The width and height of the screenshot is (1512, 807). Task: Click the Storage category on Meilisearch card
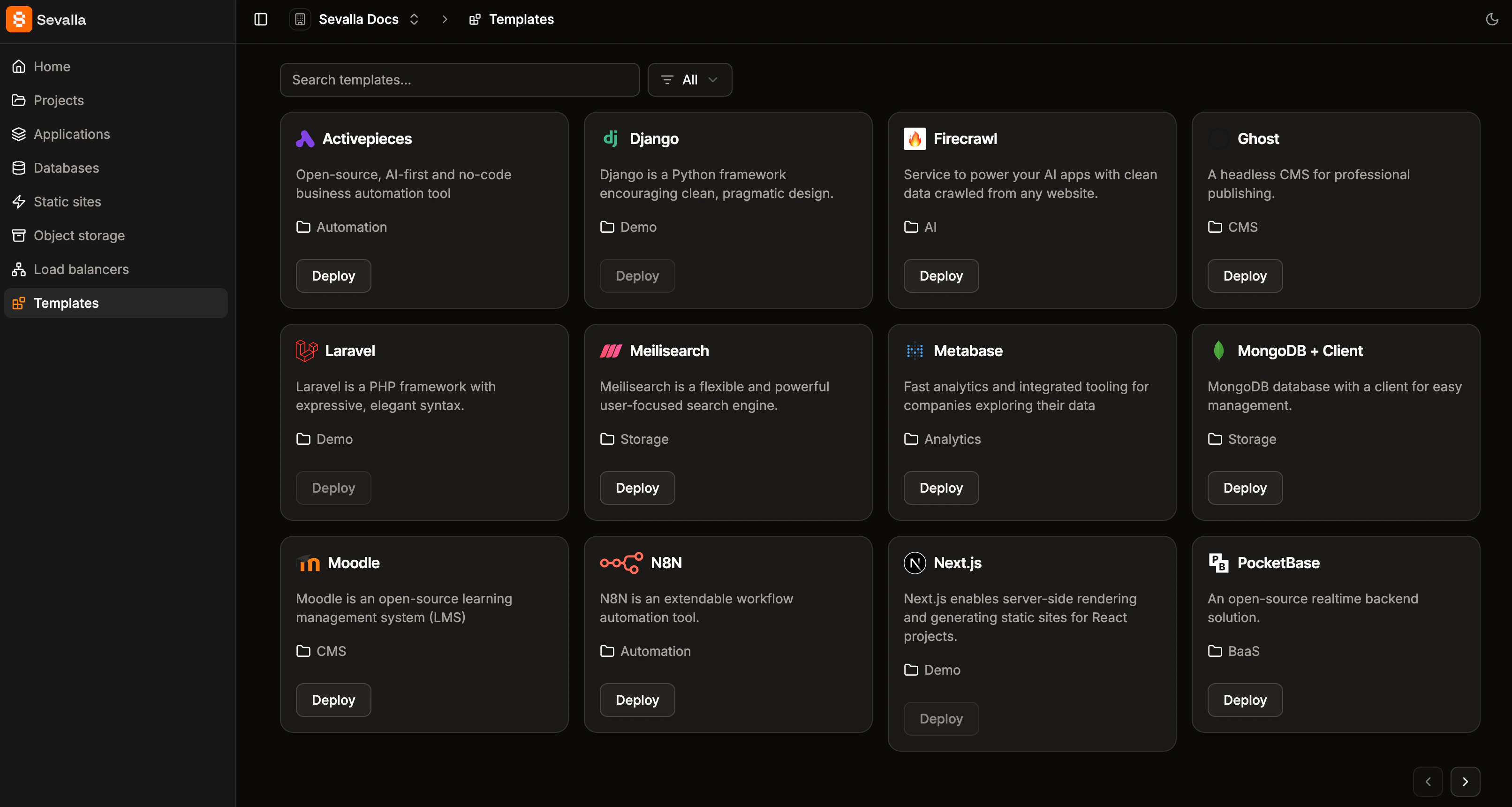click(644, 439)
